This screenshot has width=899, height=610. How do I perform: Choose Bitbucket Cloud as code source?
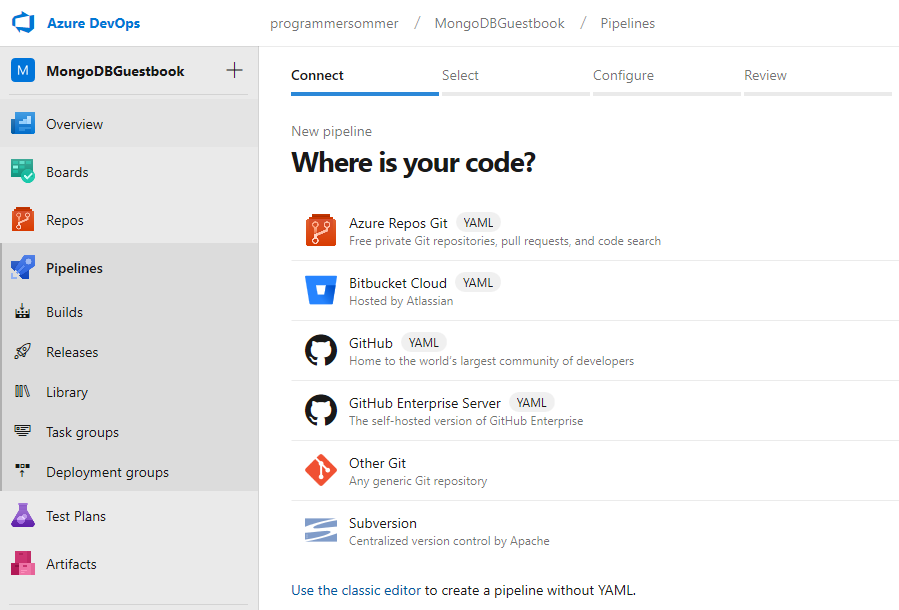(x=397, y=283)
